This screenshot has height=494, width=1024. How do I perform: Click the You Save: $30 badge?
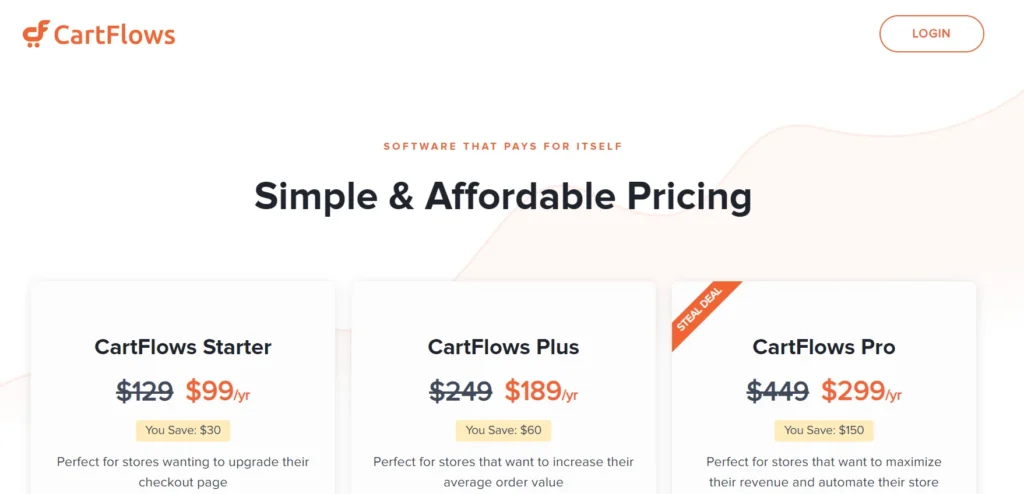[183, 430]
